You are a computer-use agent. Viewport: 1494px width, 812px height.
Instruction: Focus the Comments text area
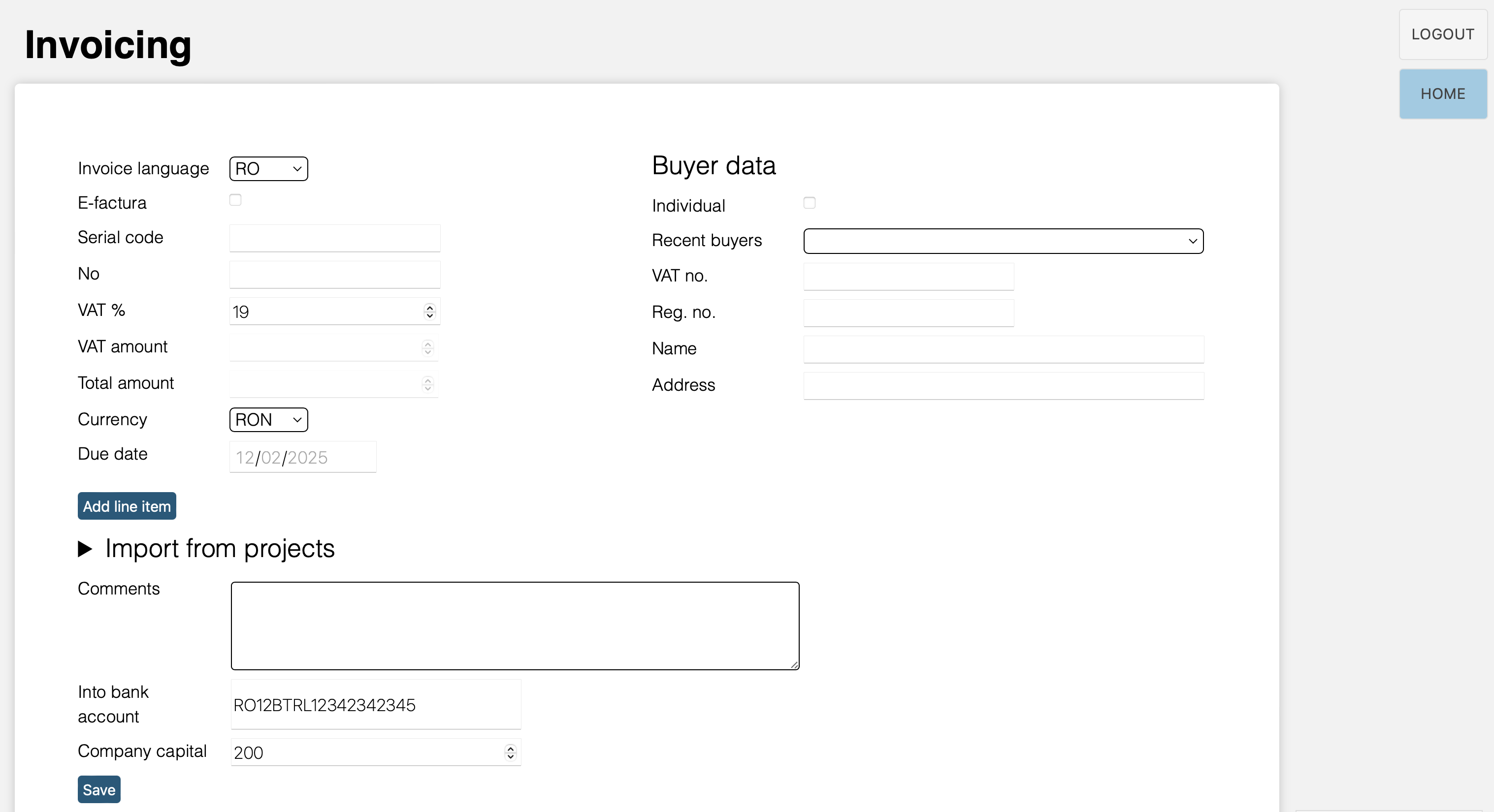(x=515, y=626)
